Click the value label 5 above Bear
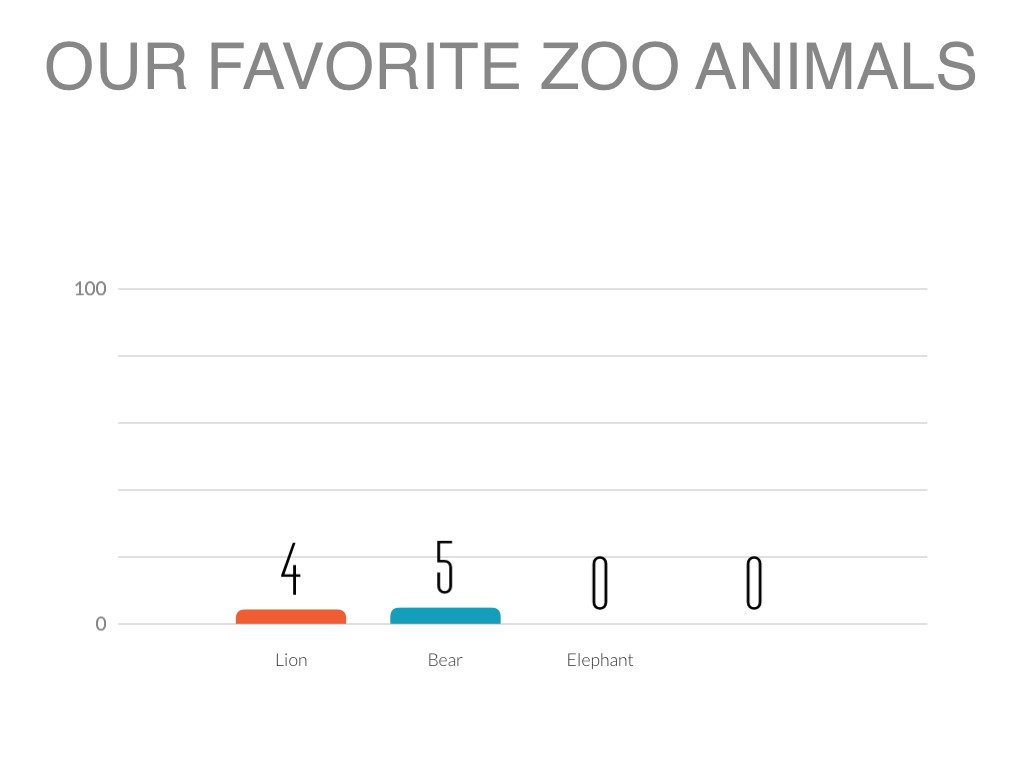 click(x=445, y=566)
